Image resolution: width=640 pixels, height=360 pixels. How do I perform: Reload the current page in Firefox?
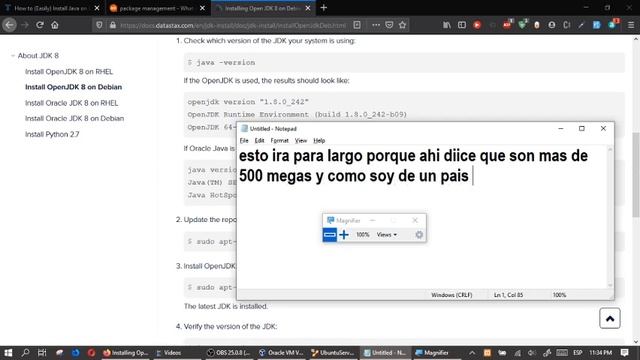[40, 25]
